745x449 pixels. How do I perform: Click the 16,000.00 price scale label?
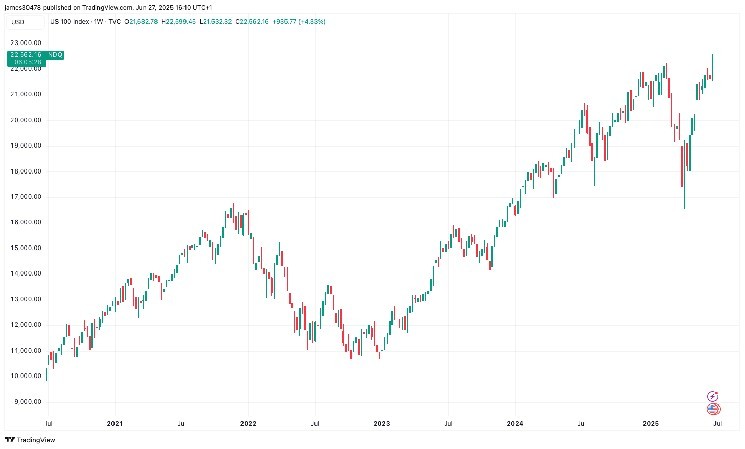23,222
